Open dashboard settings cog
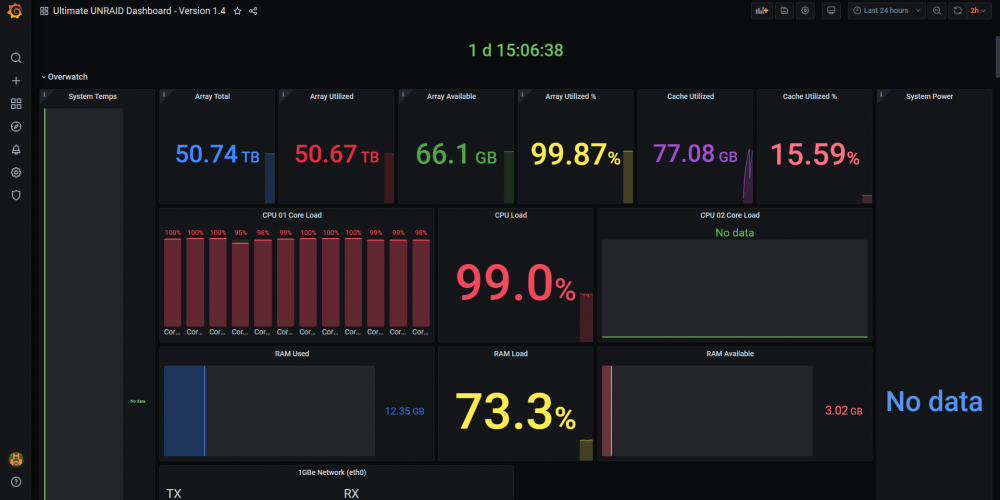Image resolution: width=1000 pixels, height=500 pixels. point(805,10)
